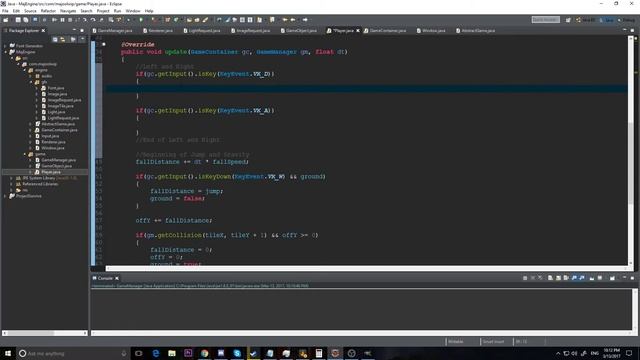Open Package Explorer view menu arrow
Viewport: 640px width, 360px height.
point(82,39)
